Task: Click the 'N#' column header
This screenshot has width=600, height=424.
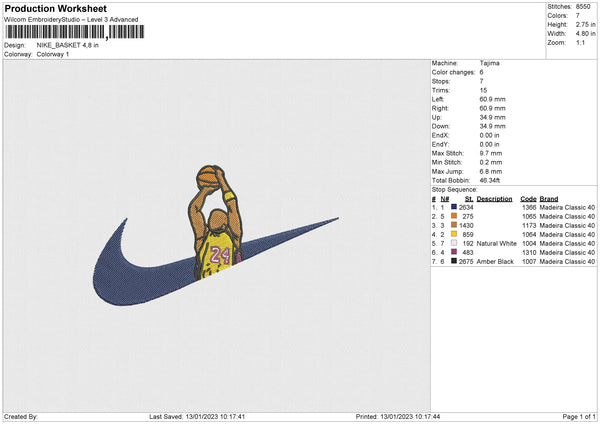Action: [445, 199]
